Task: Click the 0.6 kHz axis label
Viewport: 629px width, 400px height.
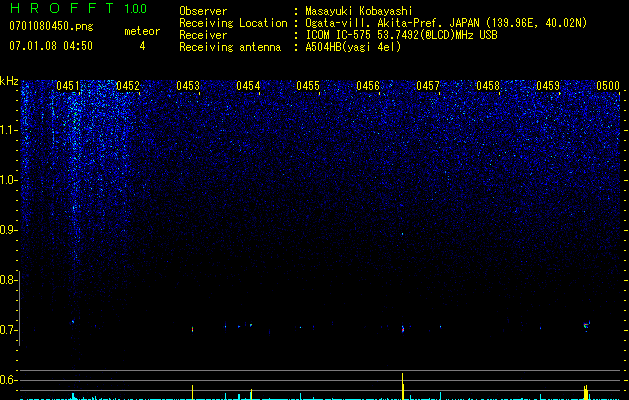Action: click(x=9, y=380)
